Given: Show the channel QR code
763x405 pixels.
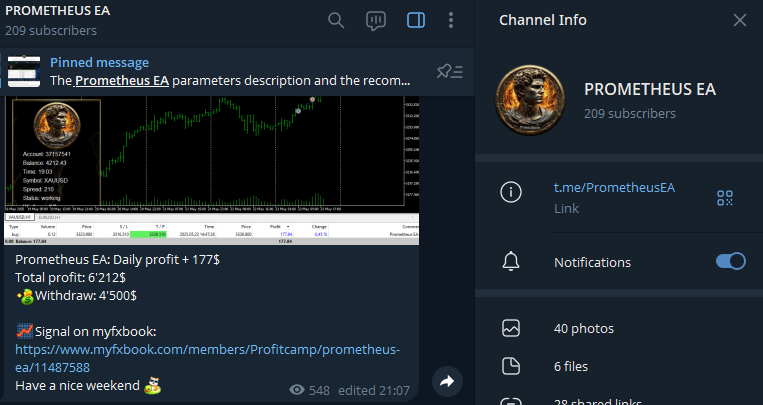Looking at the screenshot, I should pos(725,198).
